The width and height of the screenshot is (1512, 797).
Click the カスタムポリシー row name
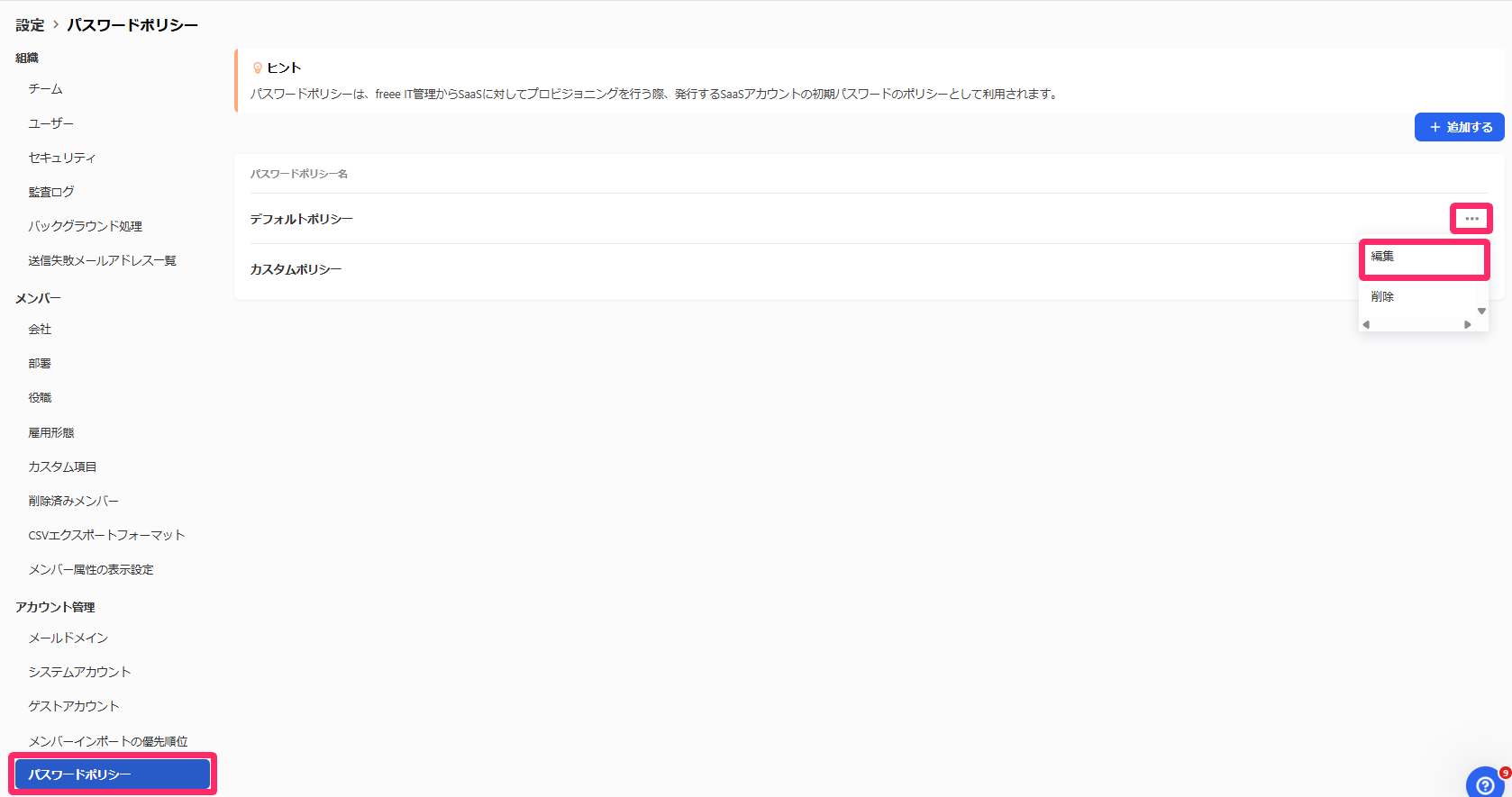click(x=296, y=269)
